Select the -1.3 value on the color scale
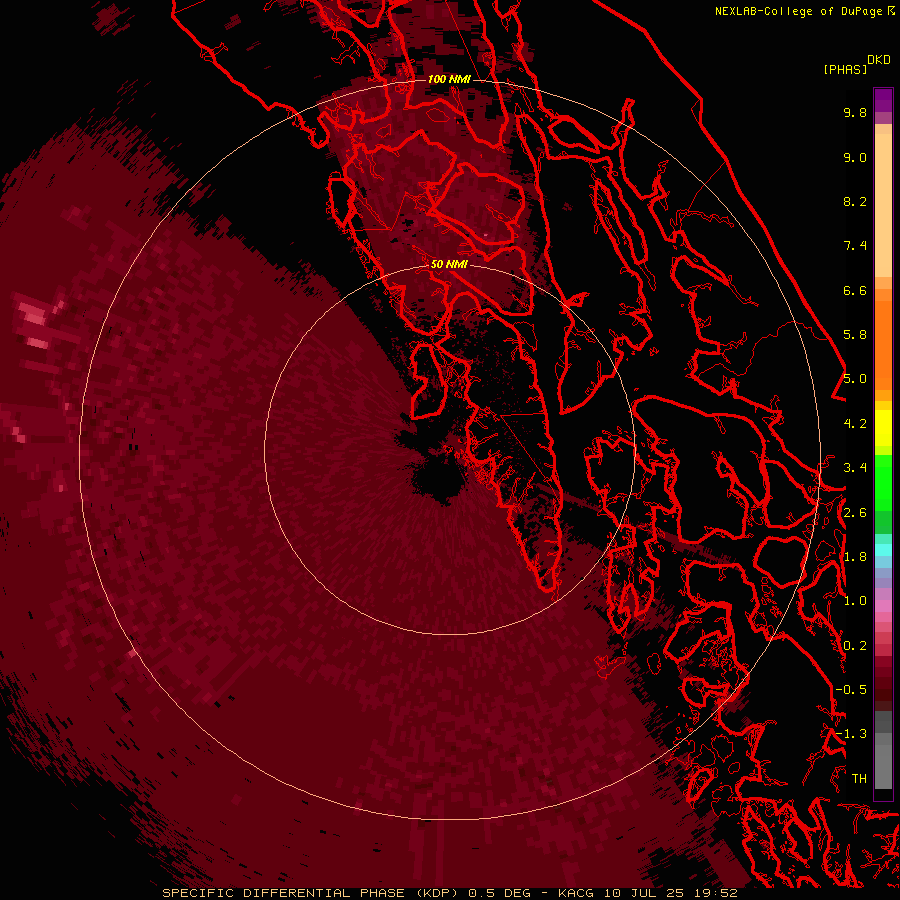900x900 pixels. tap(851, 734)
